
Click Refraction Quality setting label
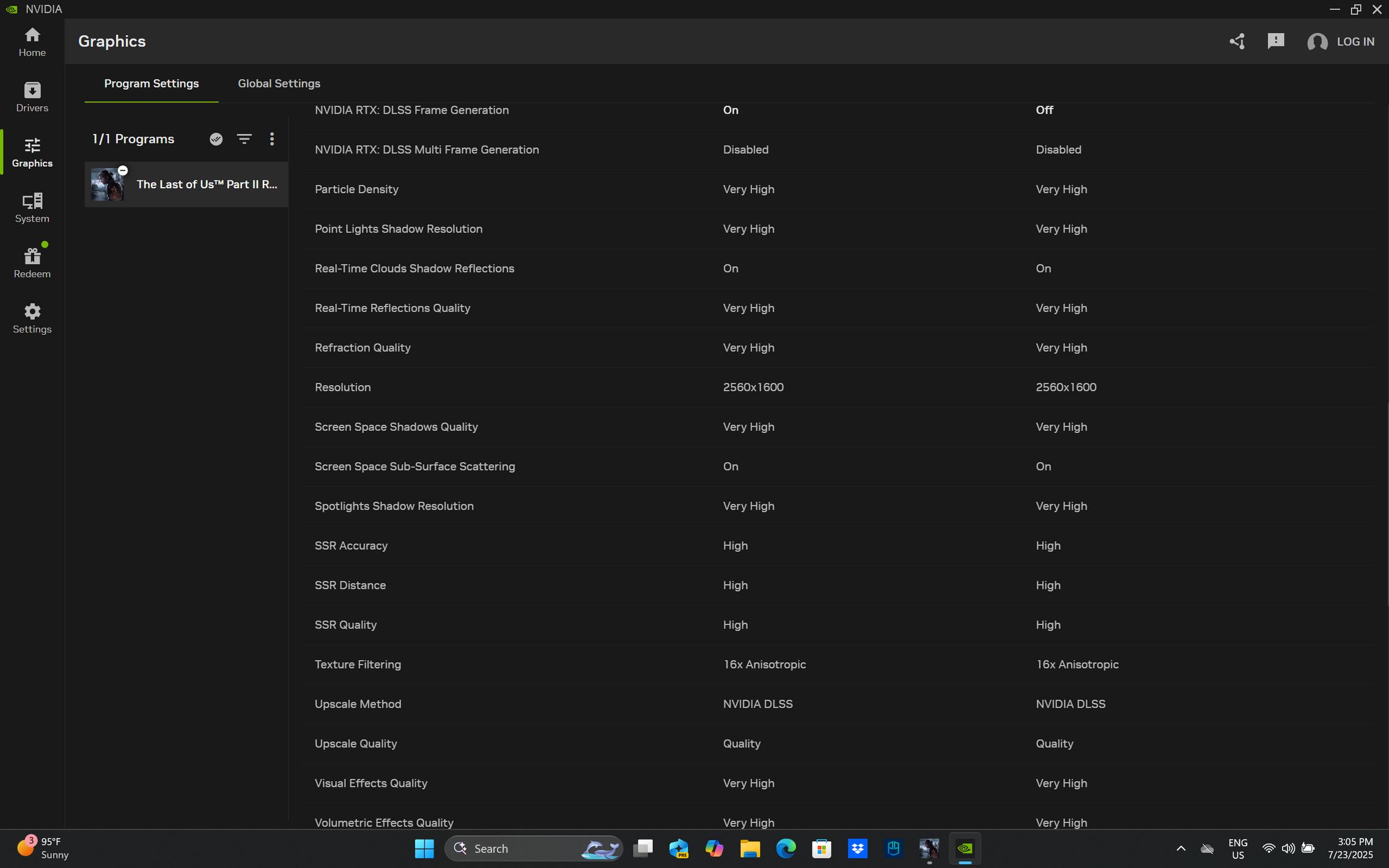[x=362, y=348]
